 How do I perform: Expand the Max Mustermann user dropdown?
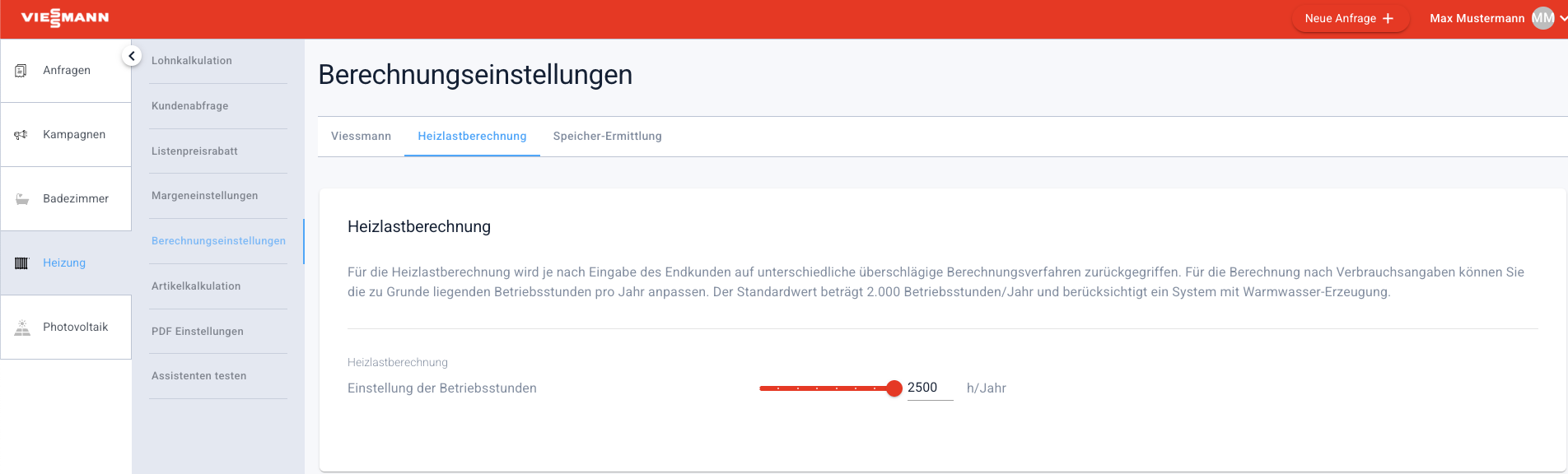(x=1562, y=18)
